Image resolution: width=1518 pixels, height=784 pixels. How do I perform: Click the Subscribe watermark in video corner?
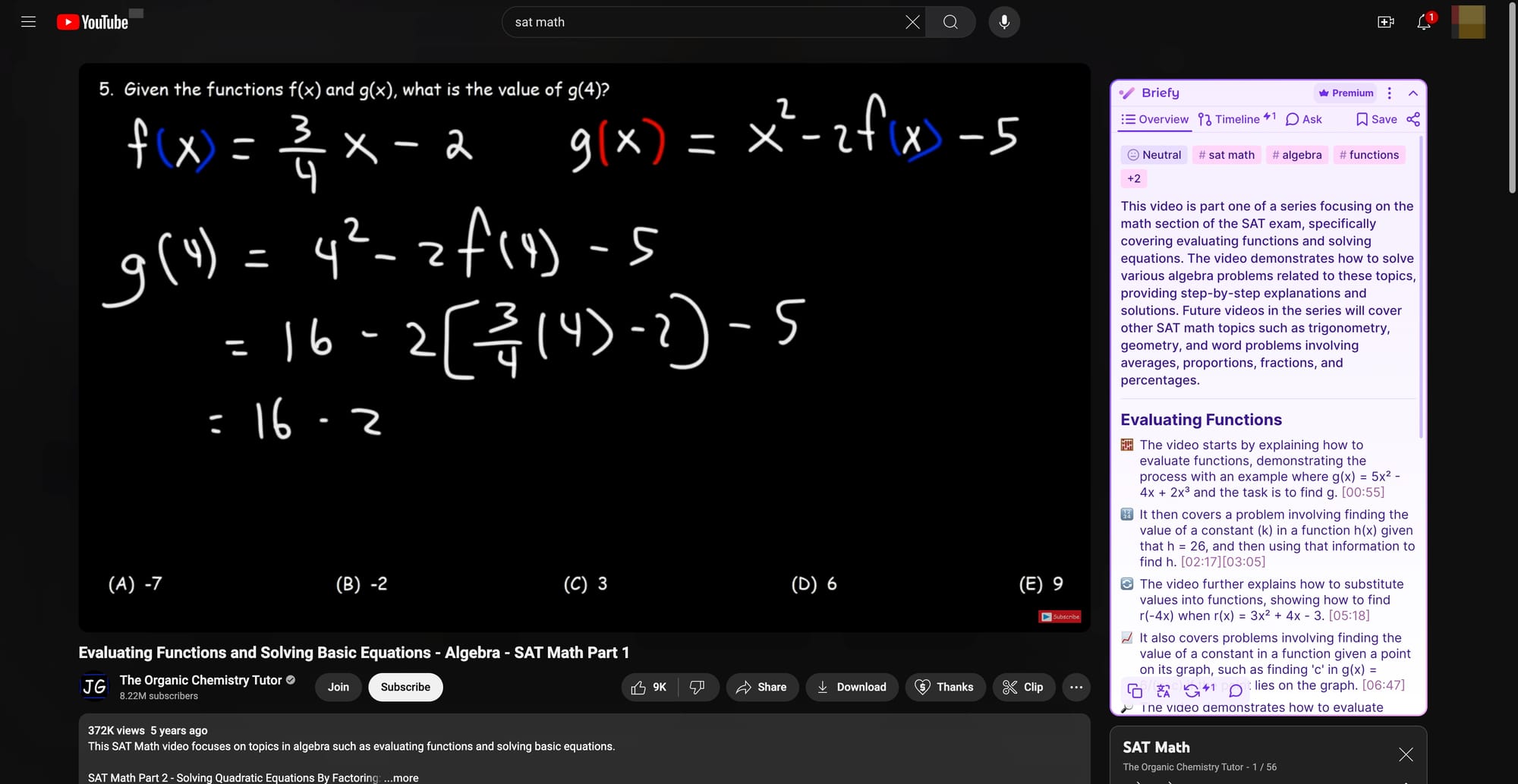click(1060, 616)
